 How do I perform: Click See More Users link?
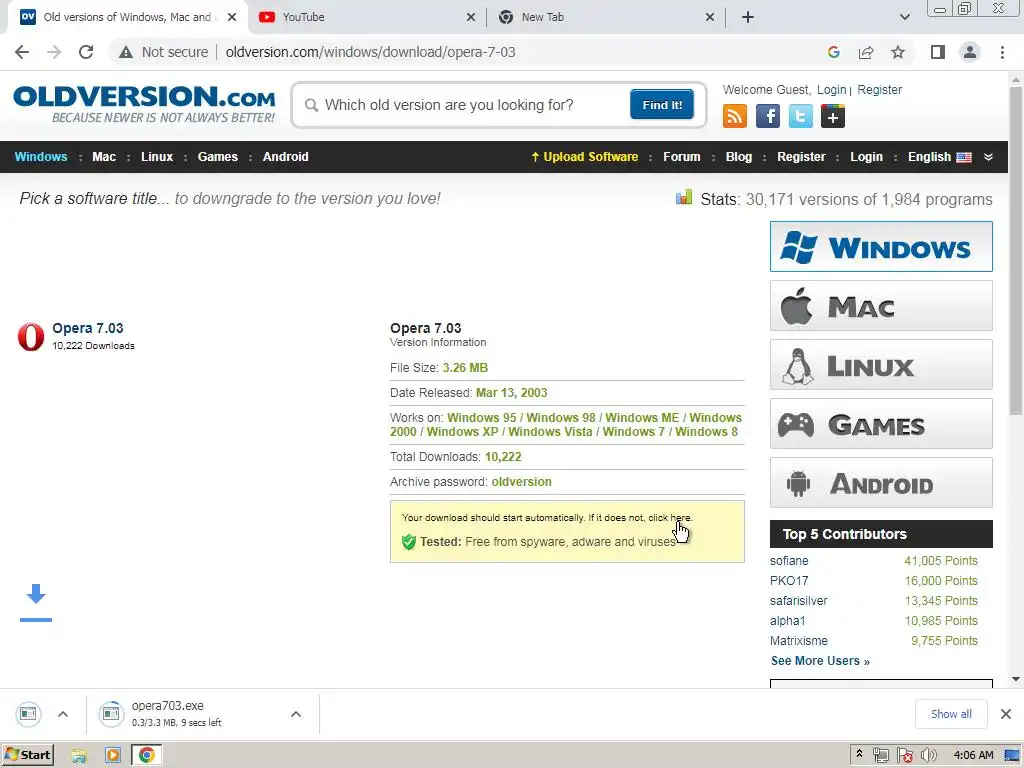pos(820,661)
